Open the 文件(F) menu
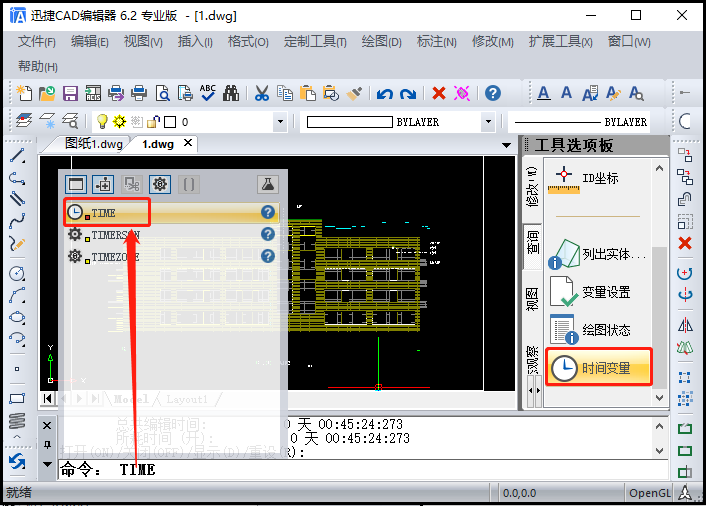The image size is (706, 506). 36,42
